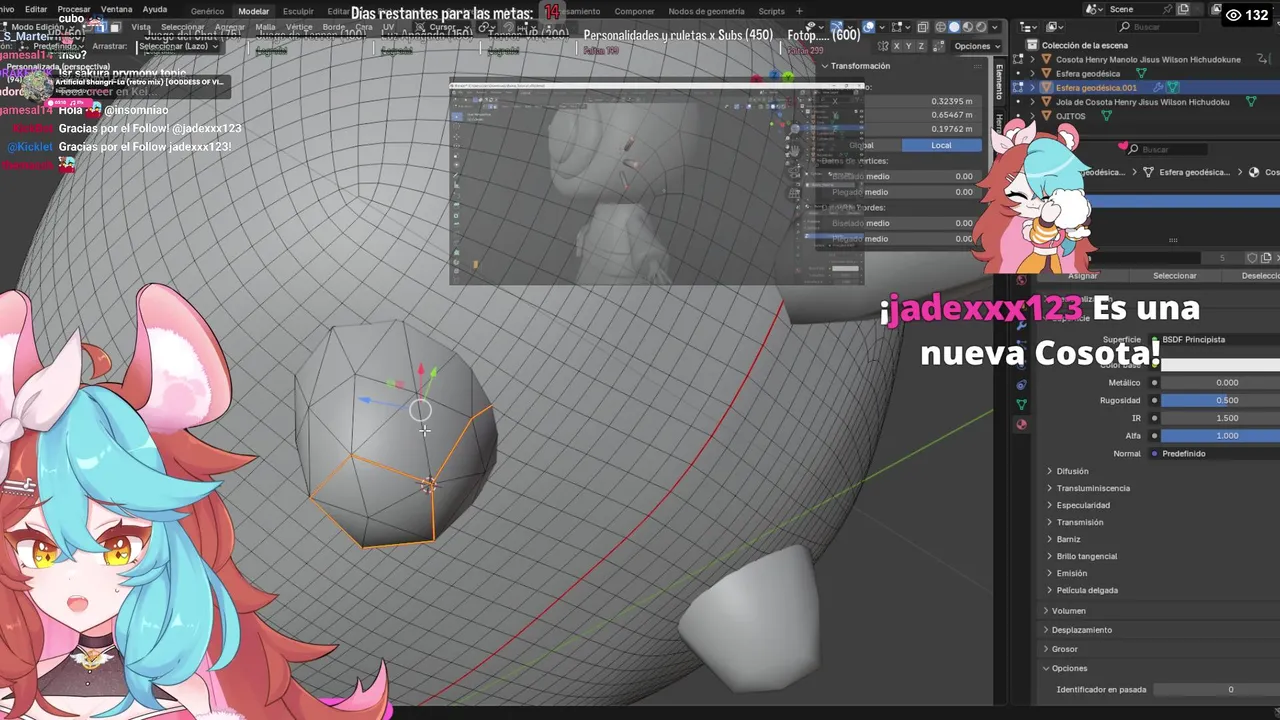Open the Opciones dropdown

(977, 46)
